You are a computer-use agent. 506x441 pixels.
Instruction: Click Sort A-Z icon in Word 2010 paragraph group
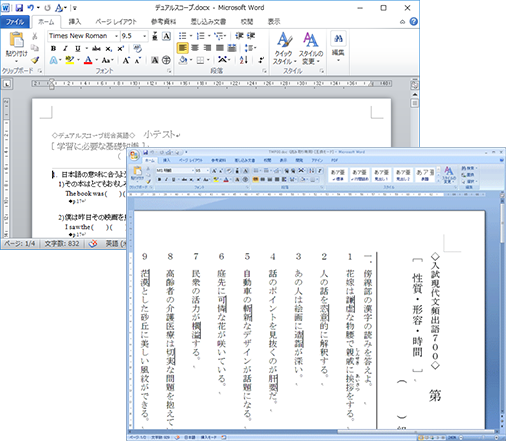[x=243, y=60]
